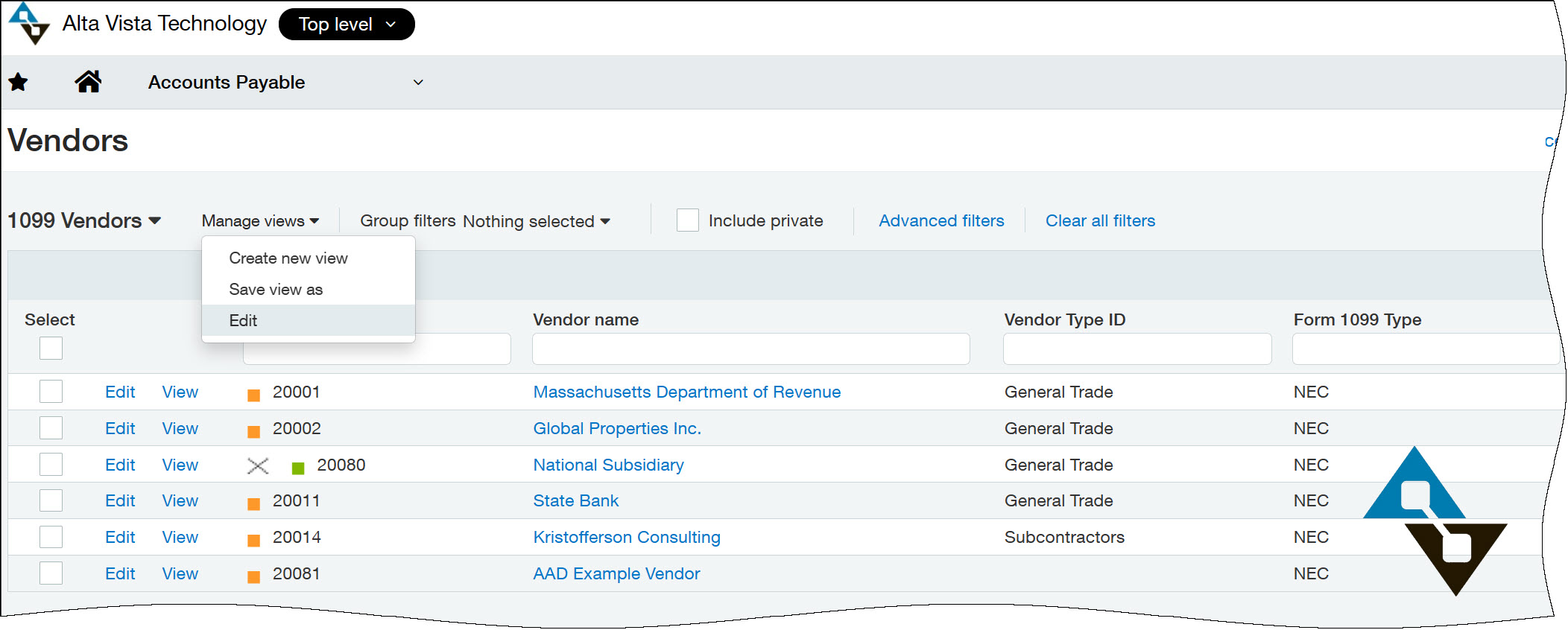The width and height of the screenshot is (1568, 630).
Task: Open the Top level entity dropdown
Action: pos(347,25)
